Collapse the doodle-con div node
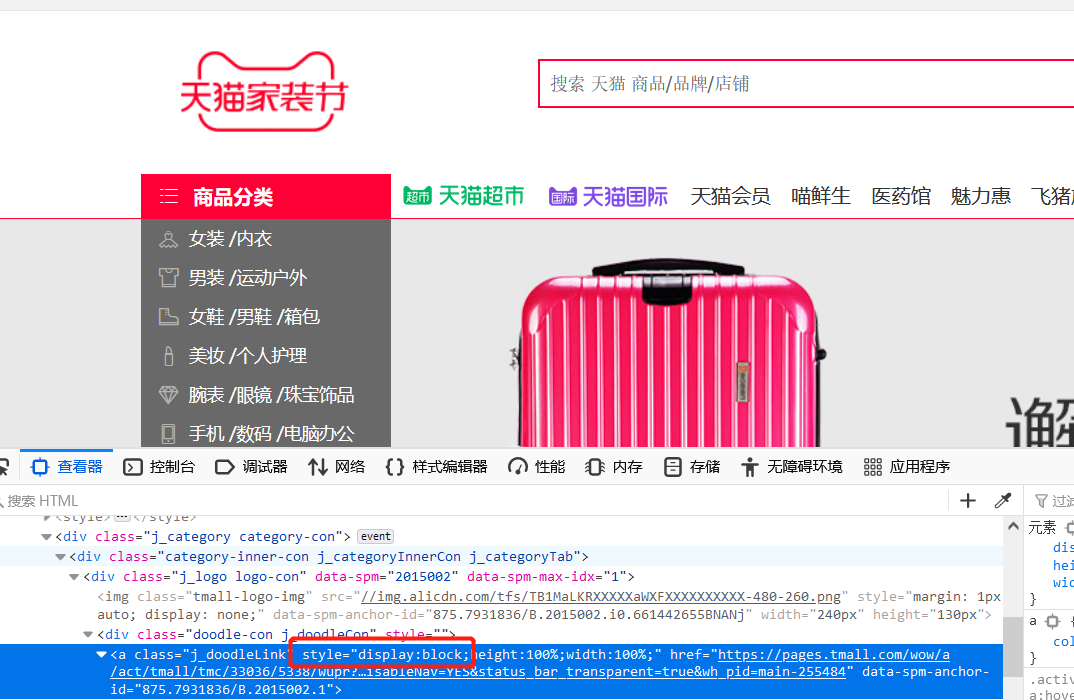Screen dimensions: 1074x700 pos(88,634)
